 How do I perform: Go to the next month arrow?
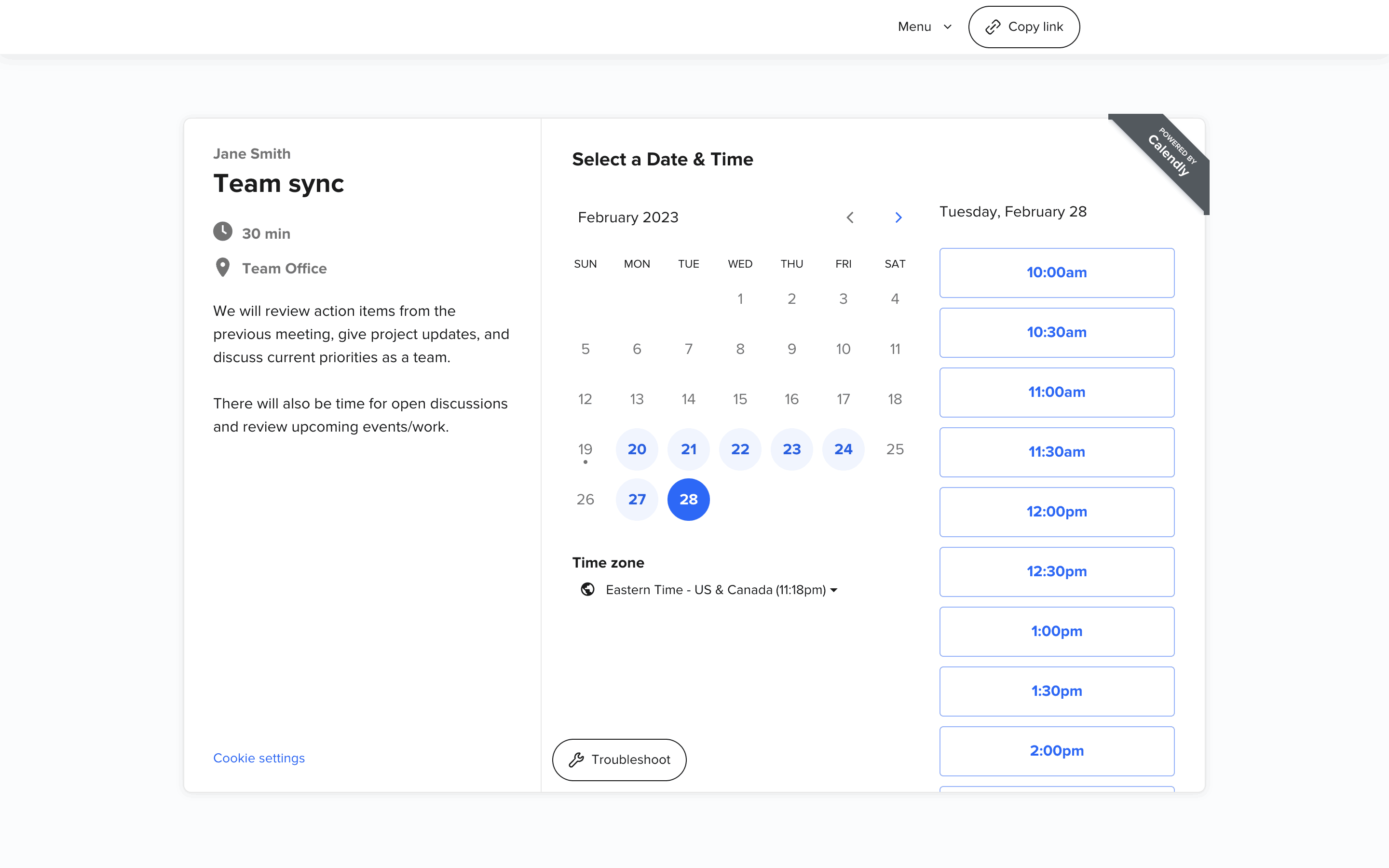[898, 217]
